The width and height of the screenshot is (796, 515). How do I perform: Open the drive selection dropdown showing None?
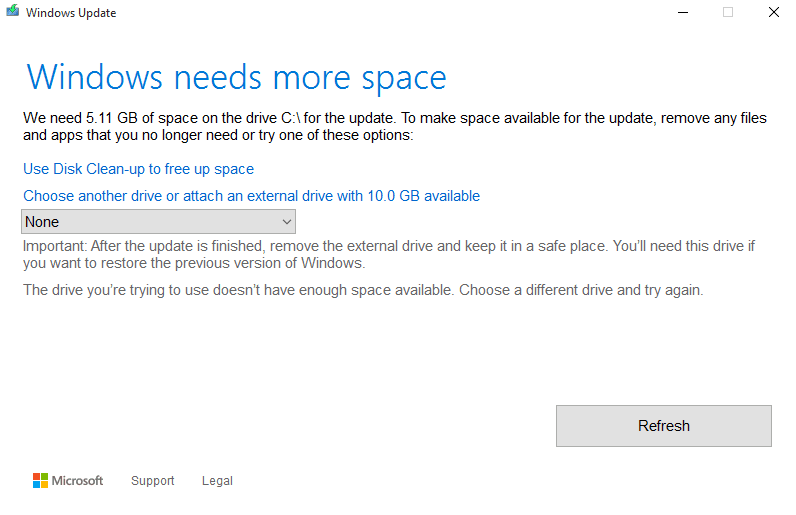158,222
